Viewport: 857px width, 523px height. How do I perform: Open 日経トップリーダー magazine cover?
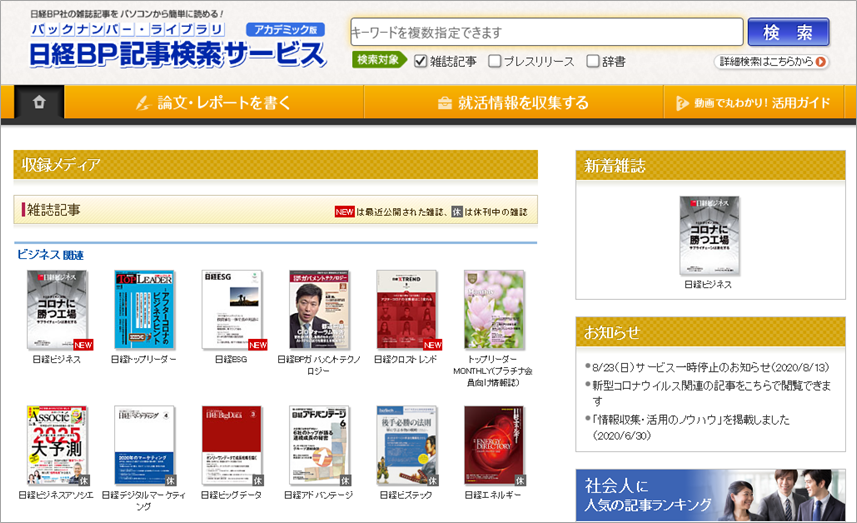tap(144, 310)
